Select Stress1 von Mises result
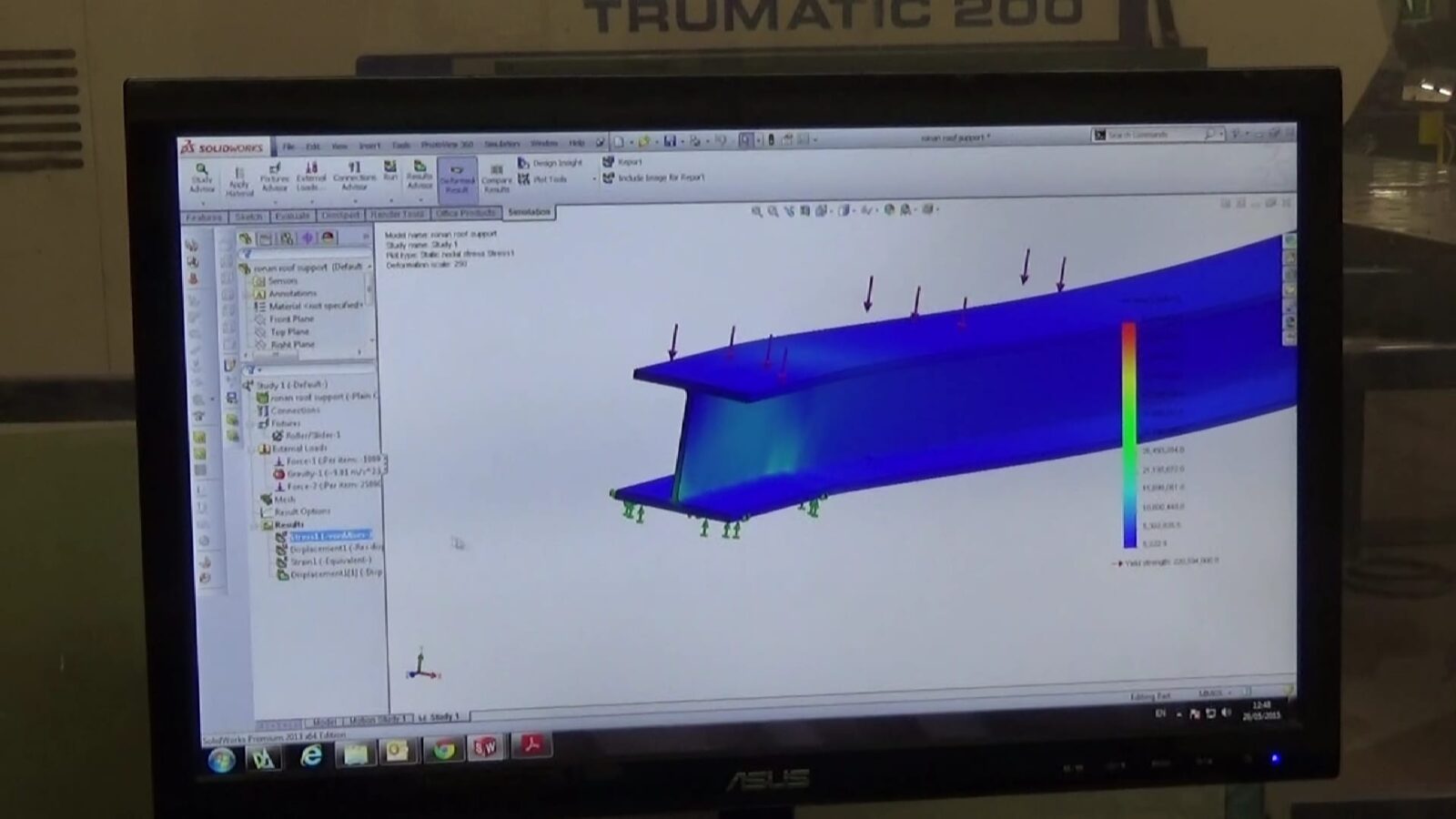The image size is (1456, 819). point(323,537)
